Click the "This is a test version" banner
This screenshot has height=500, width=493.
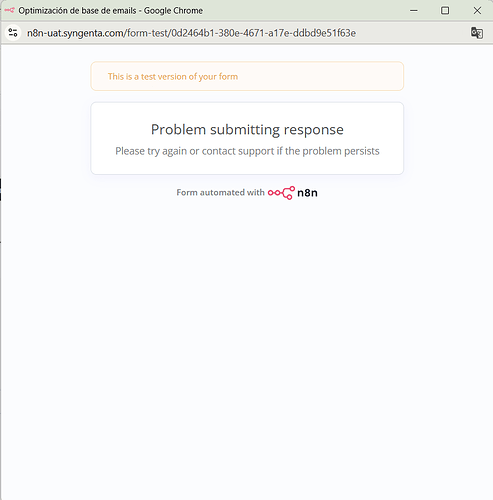[247, 76]
